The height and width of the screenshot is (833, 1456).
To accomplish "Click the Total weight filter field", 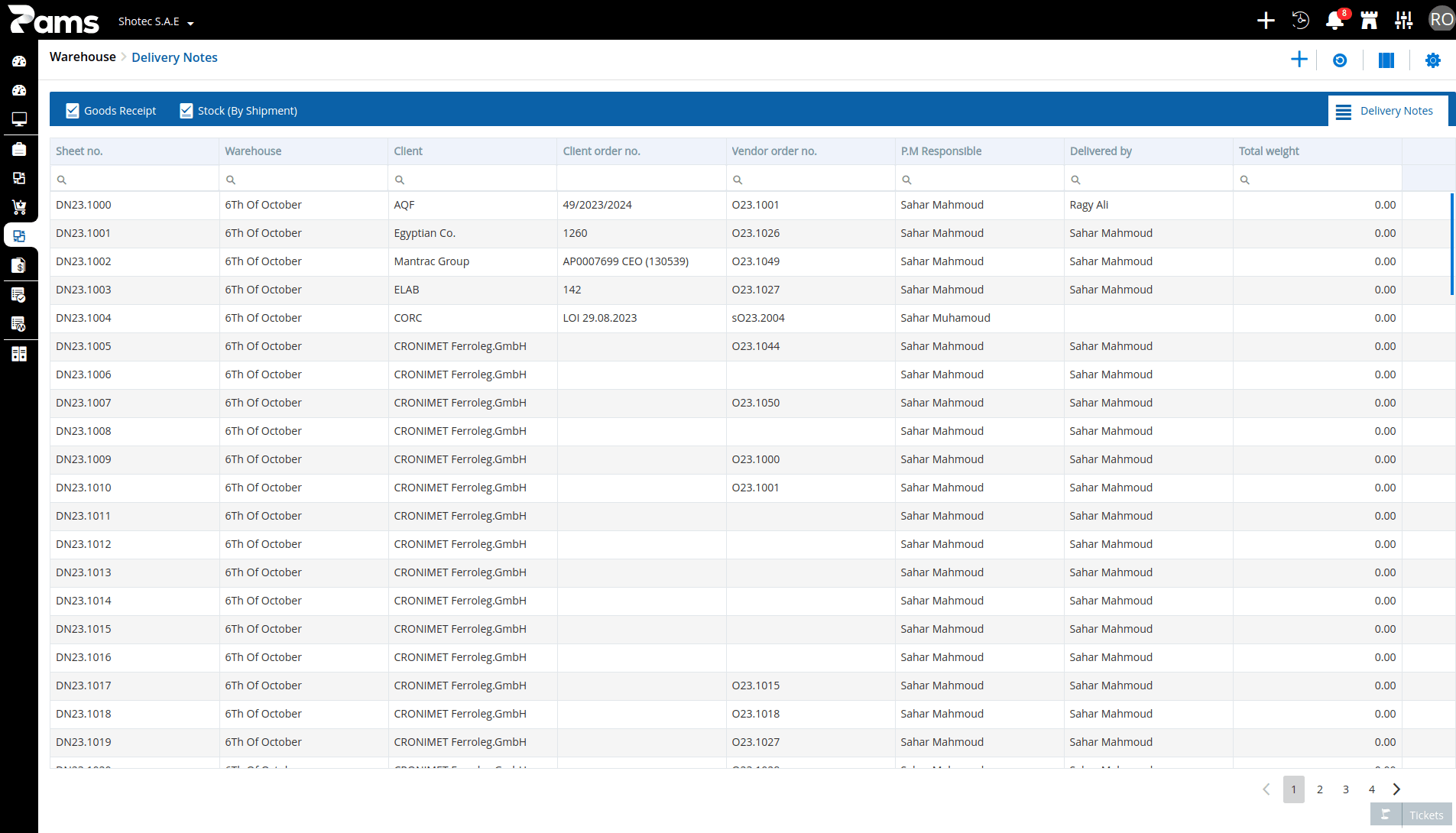I will pyautogui.click(x=1317, y=179).
